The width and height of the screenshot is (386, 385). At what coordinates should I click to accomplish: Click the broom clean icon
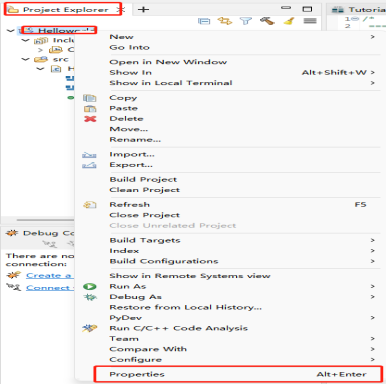coord(289,21)
